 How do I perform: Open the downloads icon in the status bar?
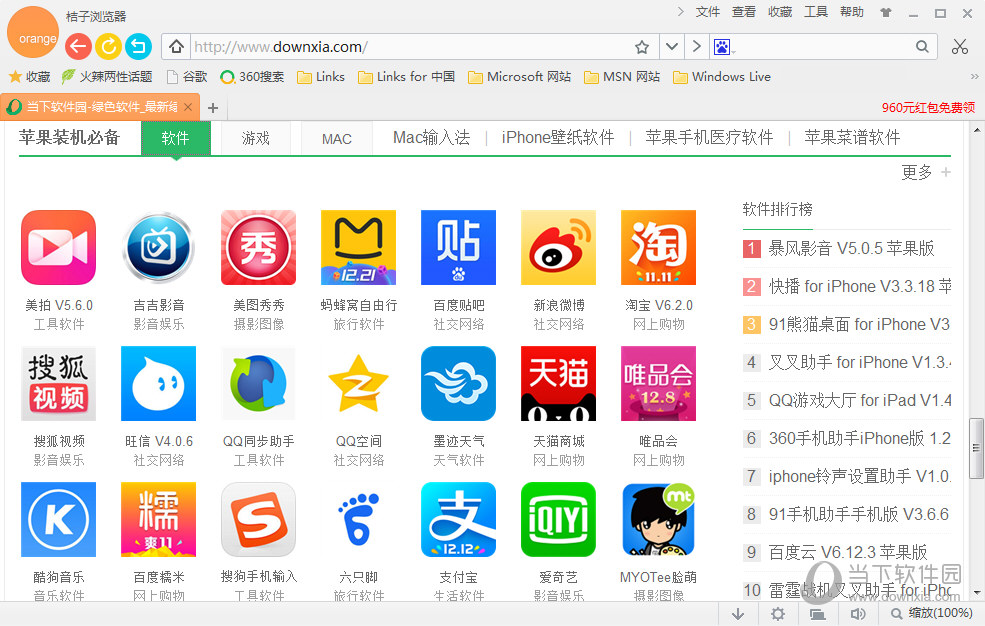(x=738, y=611)
